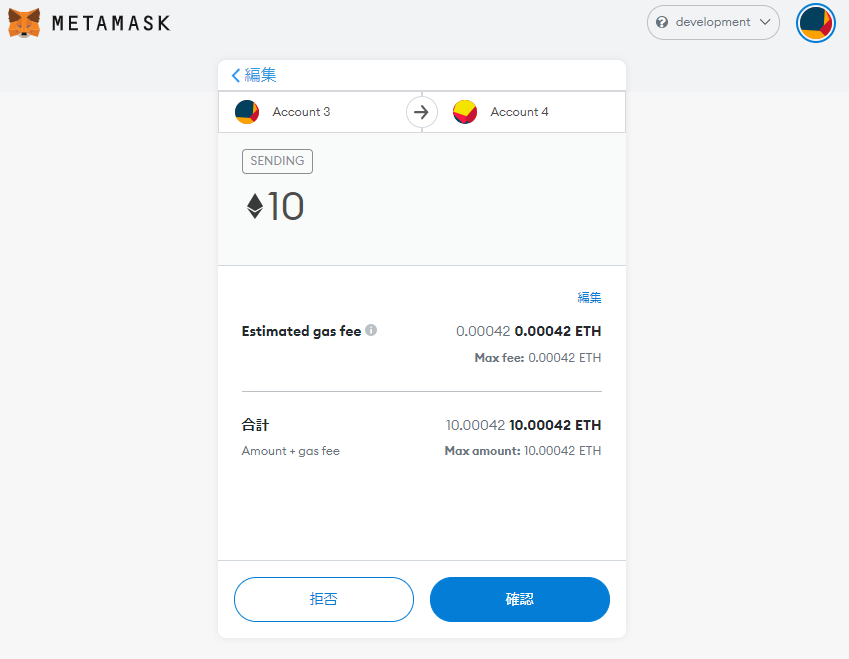This screenshot has height=659, width=849.
Task: Reject the transaction with the 拒否 button
Action: tap(323, 599)
